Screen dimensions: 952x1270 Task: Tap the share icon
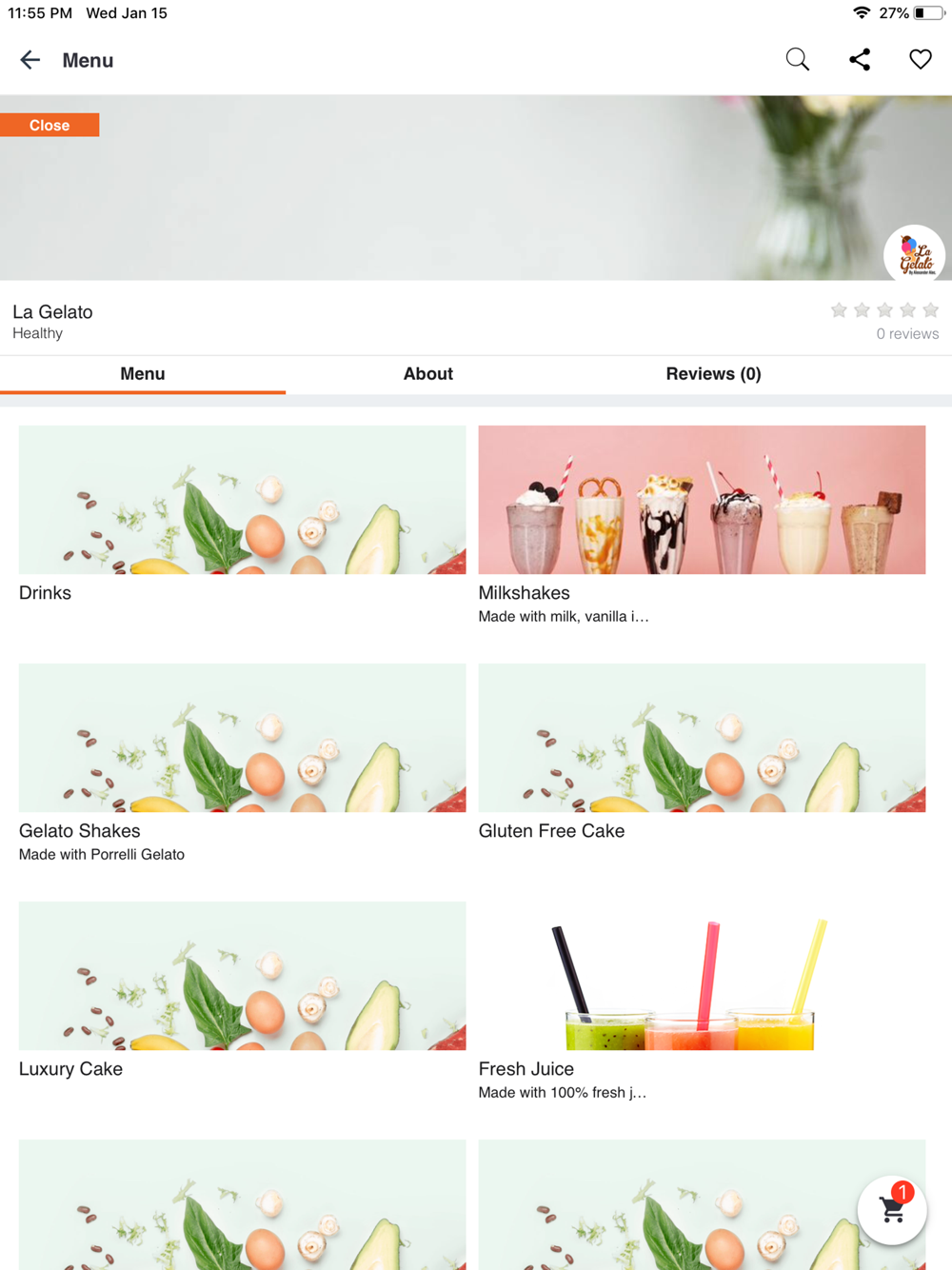click(860, 60)
